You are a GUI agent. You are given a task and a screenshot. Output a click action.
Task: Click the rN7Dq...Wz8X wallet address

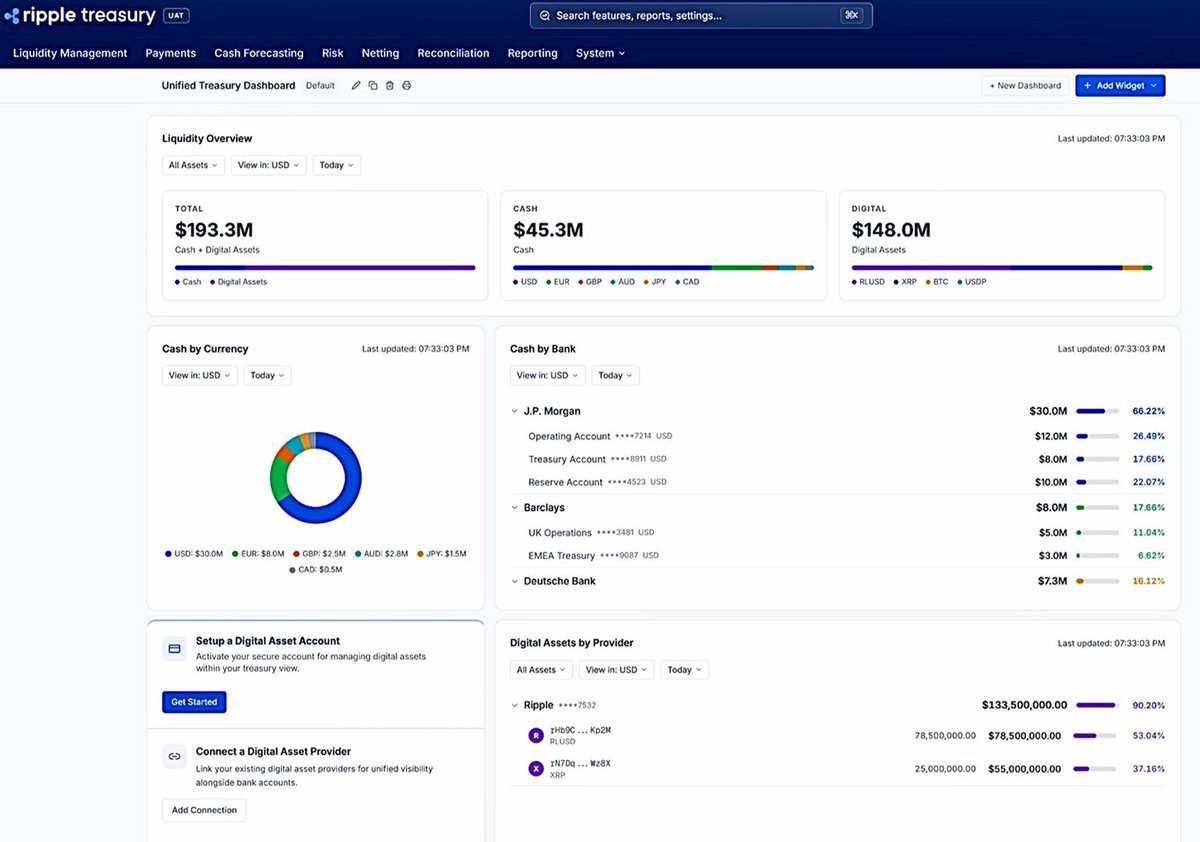point(580,764)
